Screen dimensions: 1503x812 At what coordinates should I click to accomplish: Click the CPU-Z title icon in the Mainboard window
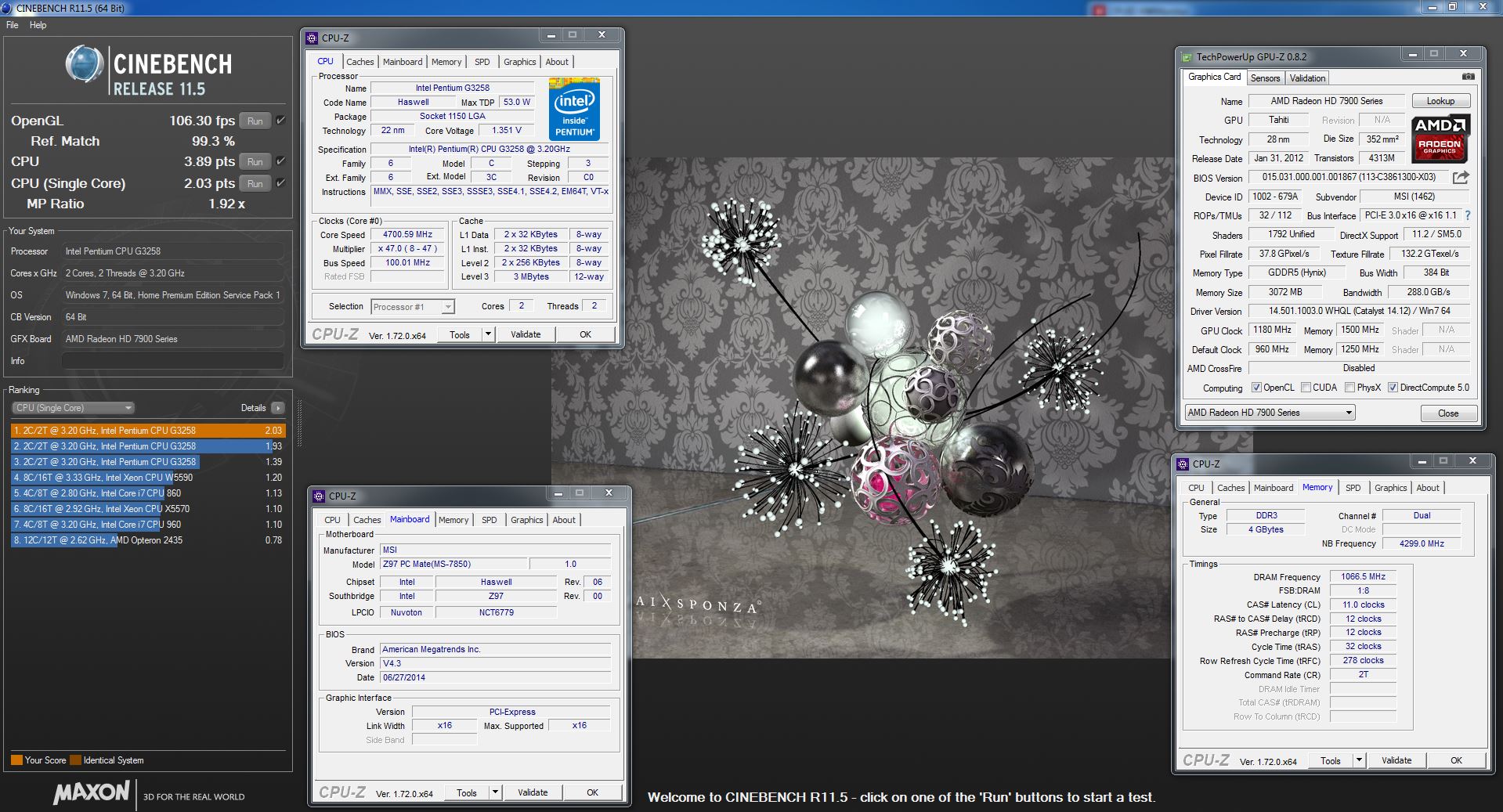(x=319, y=496)
